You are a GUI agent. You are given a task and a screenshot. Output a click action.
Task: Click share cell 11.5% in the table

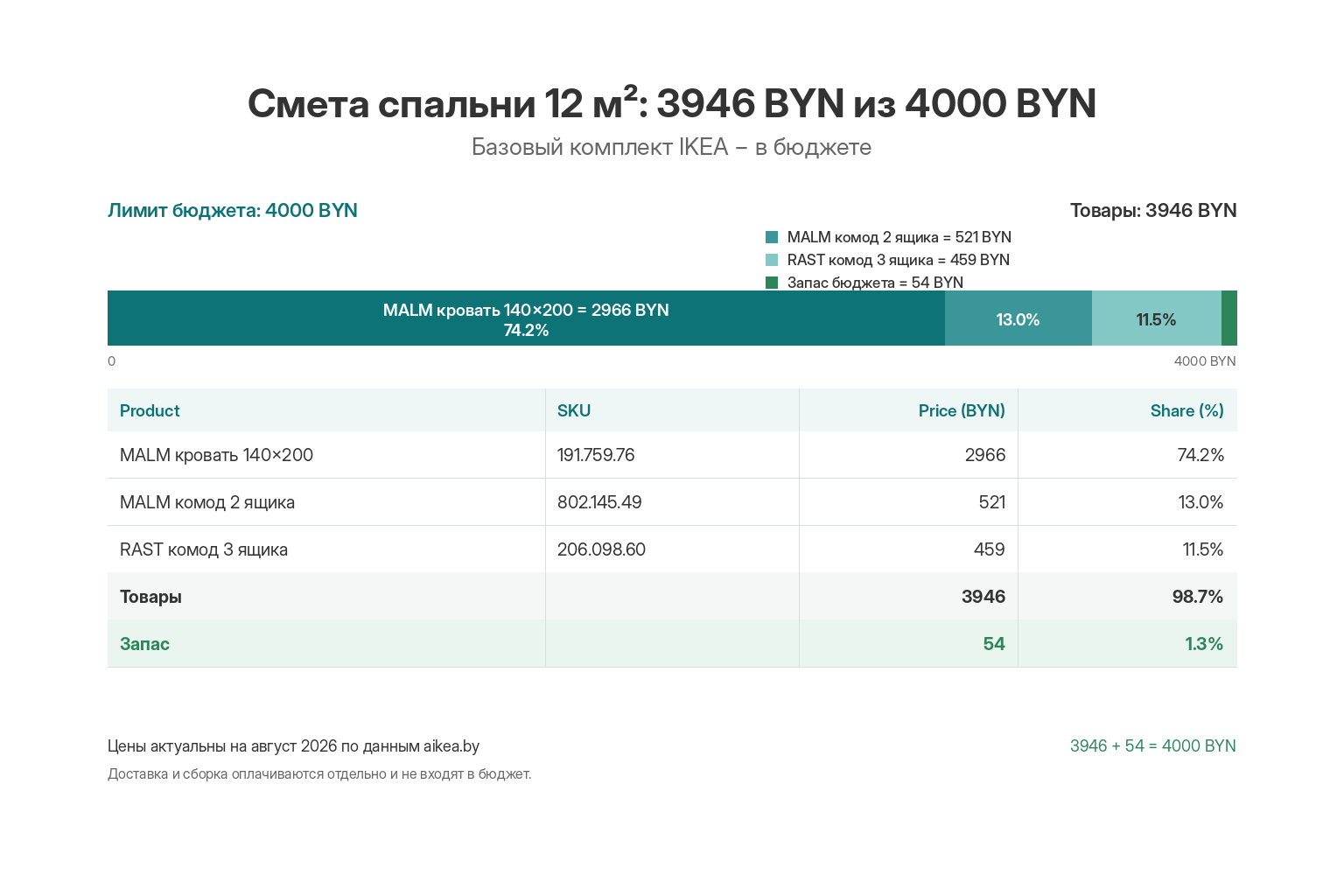tap(1128, 549)
